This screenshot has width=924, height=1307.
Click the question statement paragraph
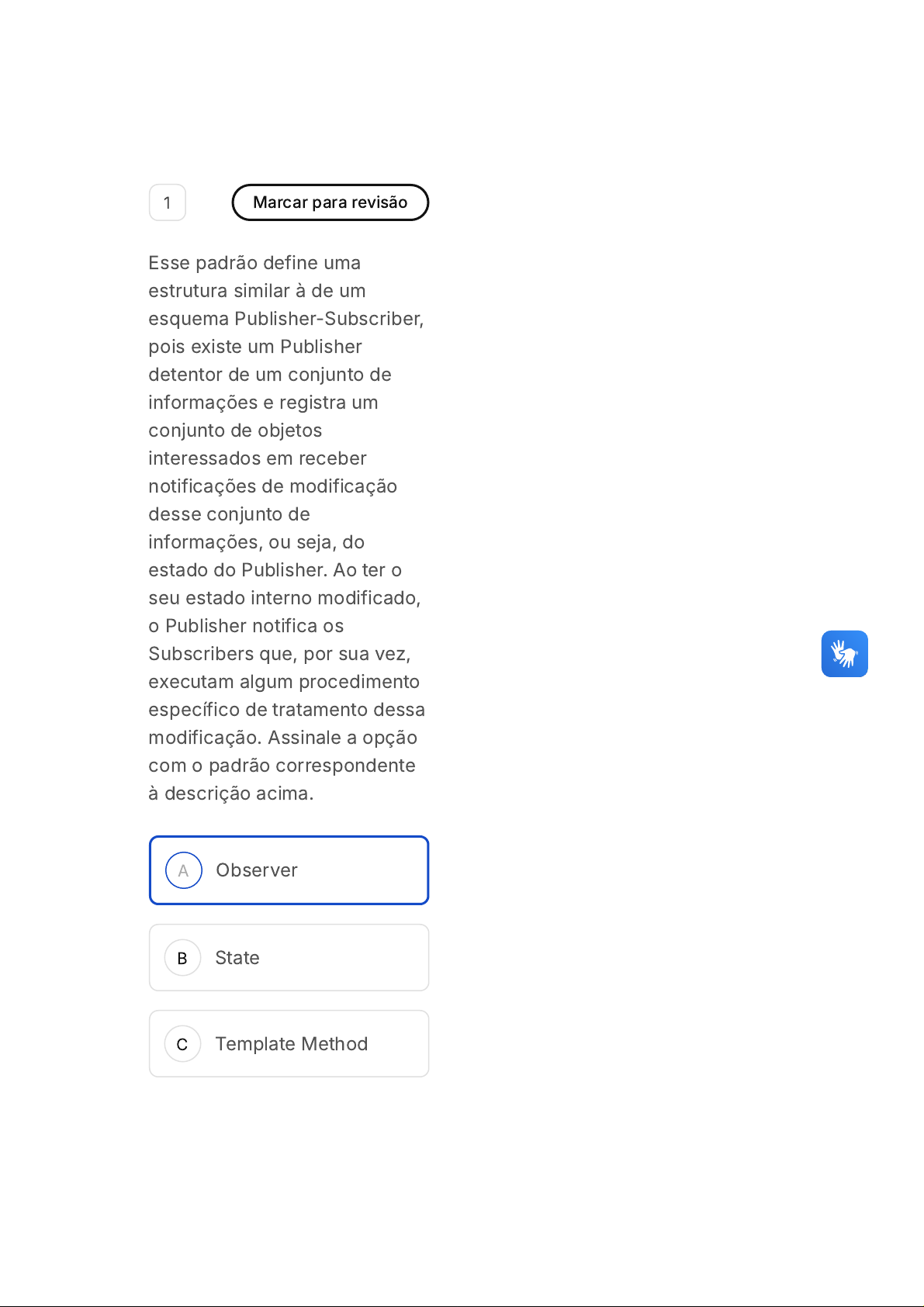pyautogui.click(x=286, y=527)
